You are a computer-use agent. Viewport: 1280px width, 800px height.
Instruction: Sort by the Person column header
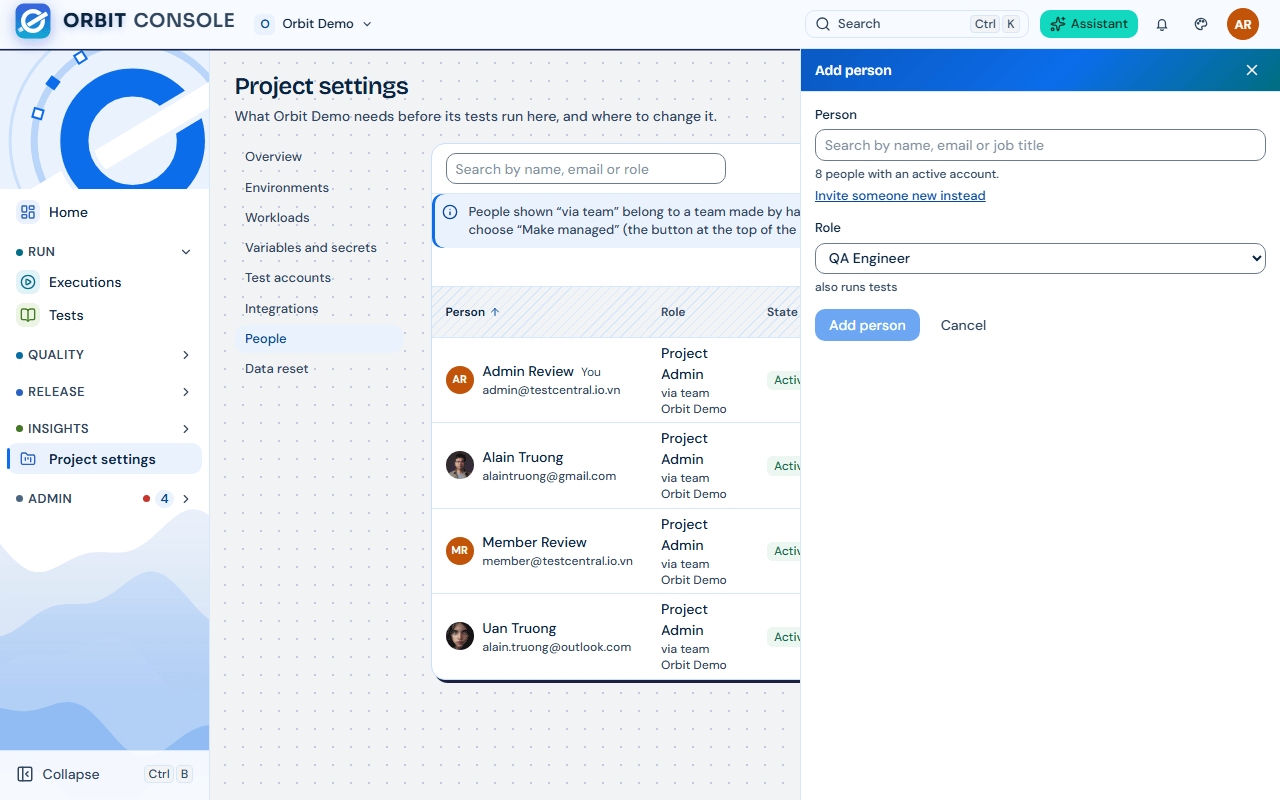click(472, 312)
